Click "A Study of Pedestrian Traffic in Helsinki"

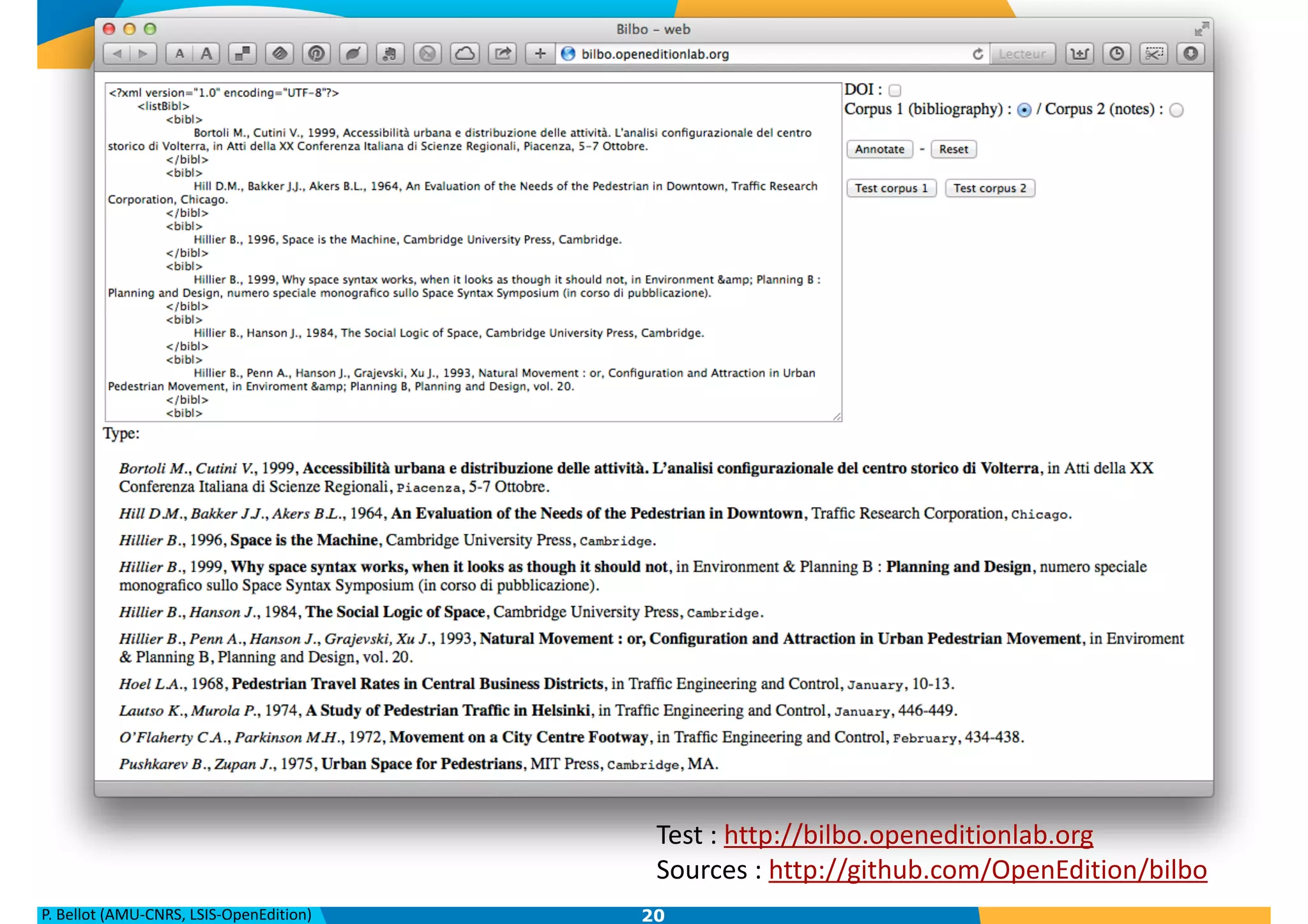[x=448, y=710]
